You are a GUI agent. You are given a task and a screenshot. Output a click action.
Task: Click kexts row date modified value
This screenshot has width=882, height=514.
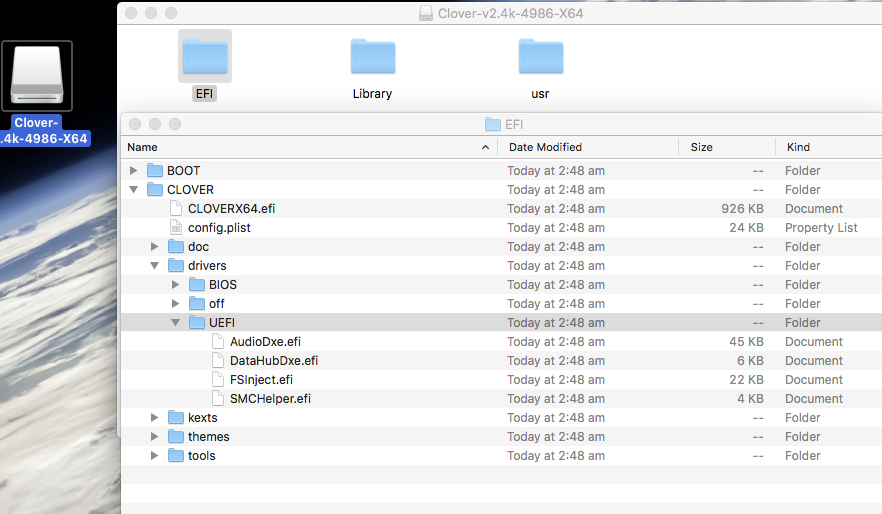pyautogui.click(x=556, y=417)
